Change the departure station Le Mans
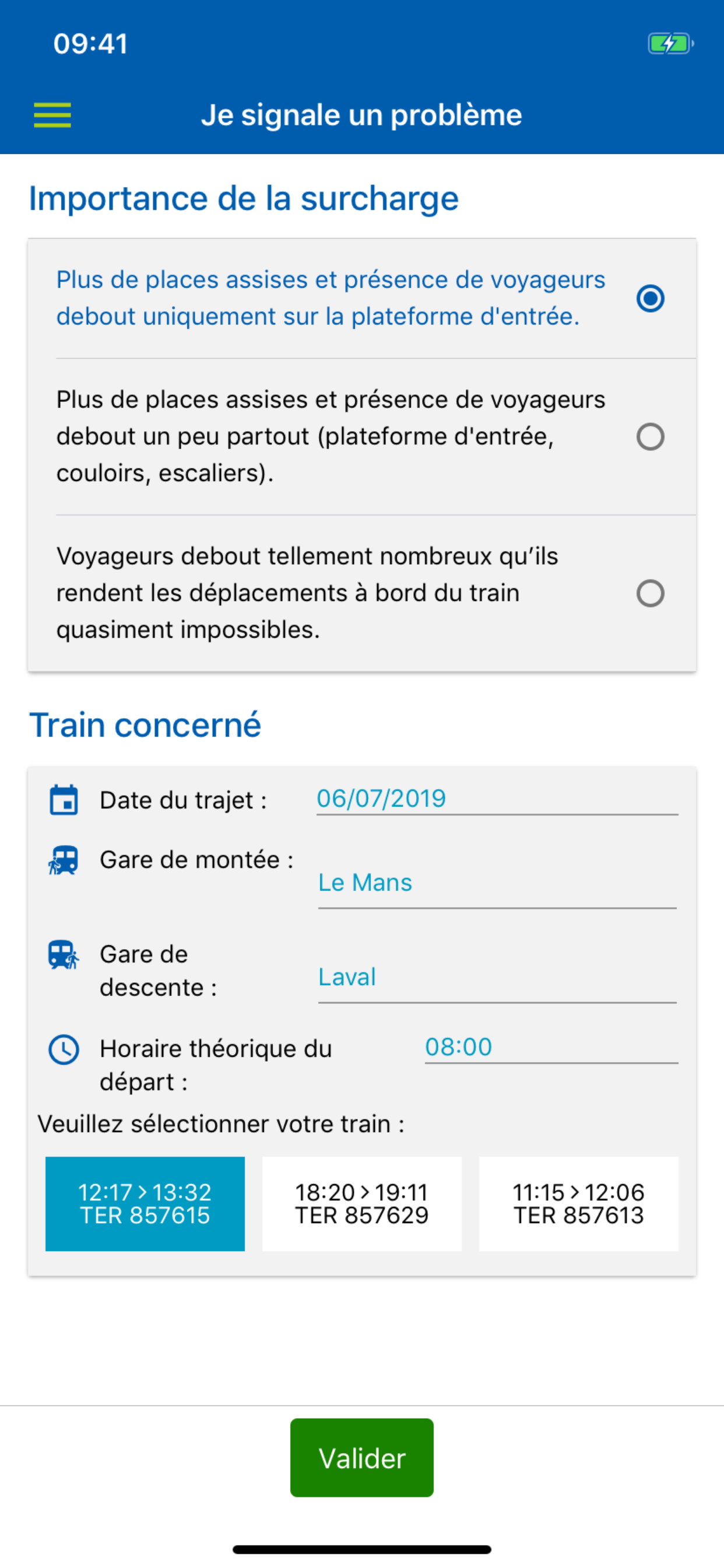 [x=497, y=883]
